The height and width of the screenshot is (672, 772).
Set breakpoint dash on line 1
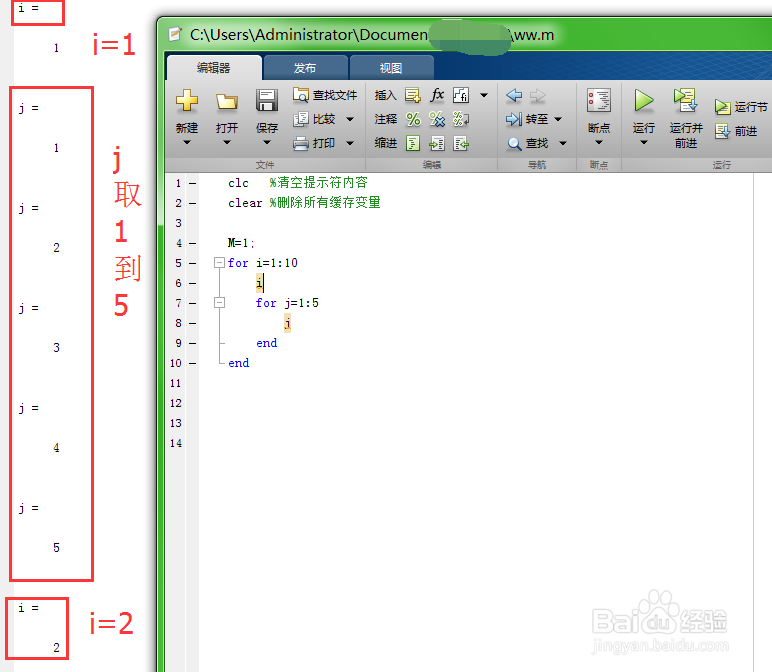click(x=193, y=183)
